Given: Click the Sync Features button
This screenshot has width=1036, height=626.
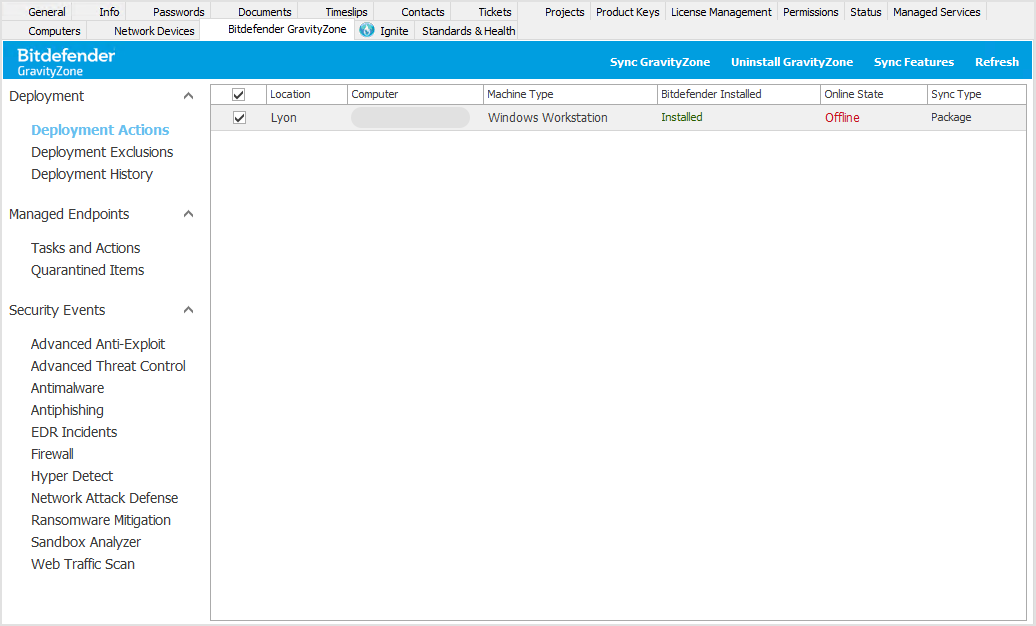Looking at the screenshot, I should click(914, 61).
